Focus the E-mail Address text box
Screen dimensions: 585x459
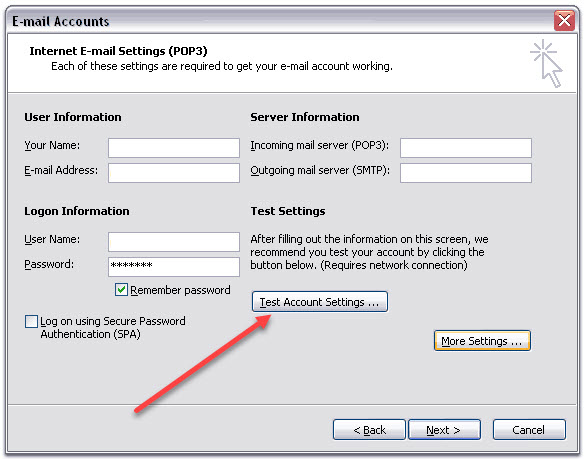tap(173, 173)
